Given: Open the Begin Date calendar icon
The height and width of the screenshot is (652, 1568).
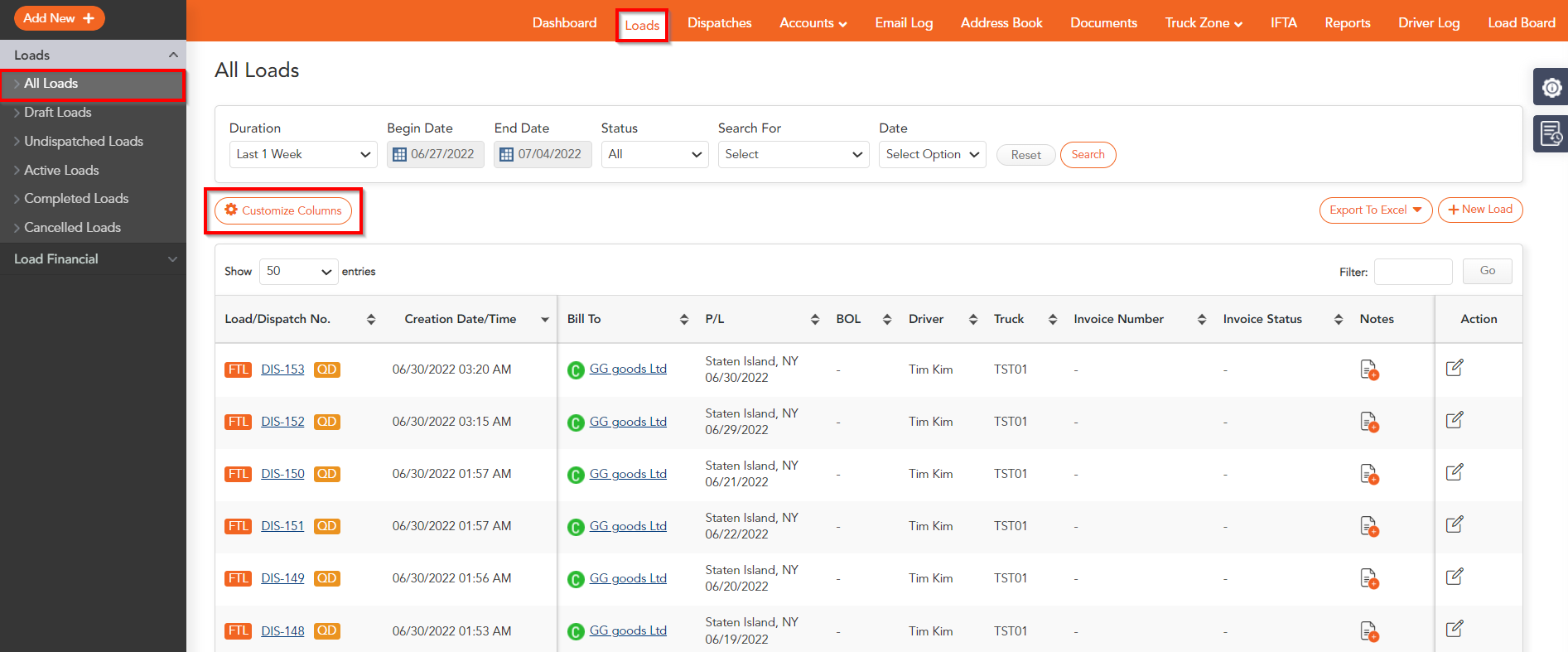Looking at the screenshot, I should point(399,154).
